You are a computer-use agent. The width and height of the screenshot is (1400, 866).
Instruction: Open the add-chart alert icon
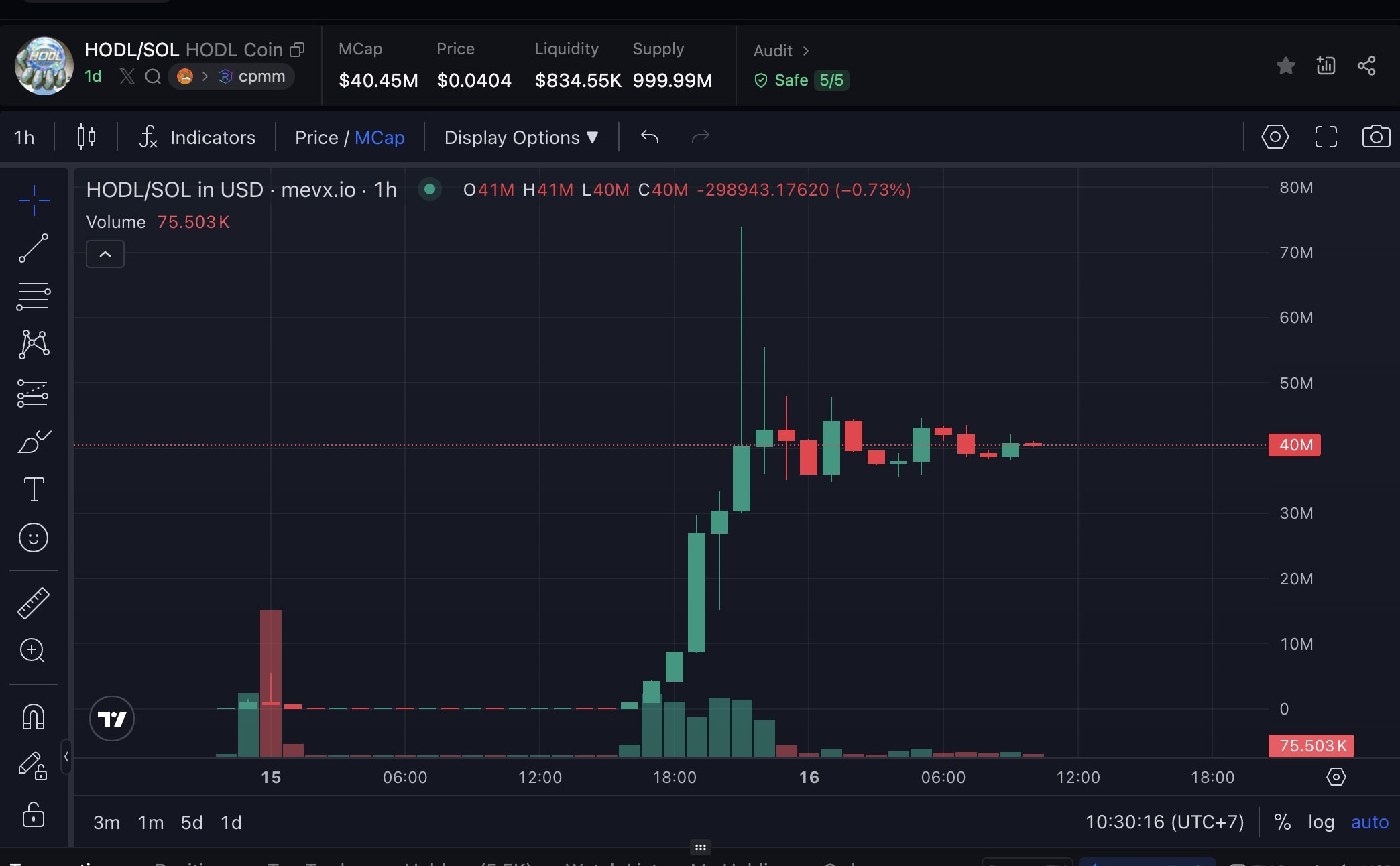click(1326, 65)
